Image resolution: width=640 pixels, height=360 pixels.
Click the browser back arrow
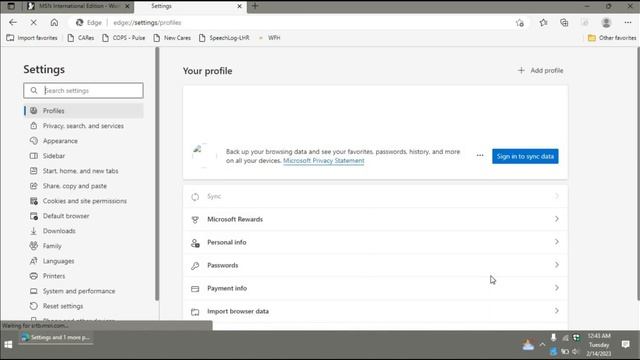13,22
